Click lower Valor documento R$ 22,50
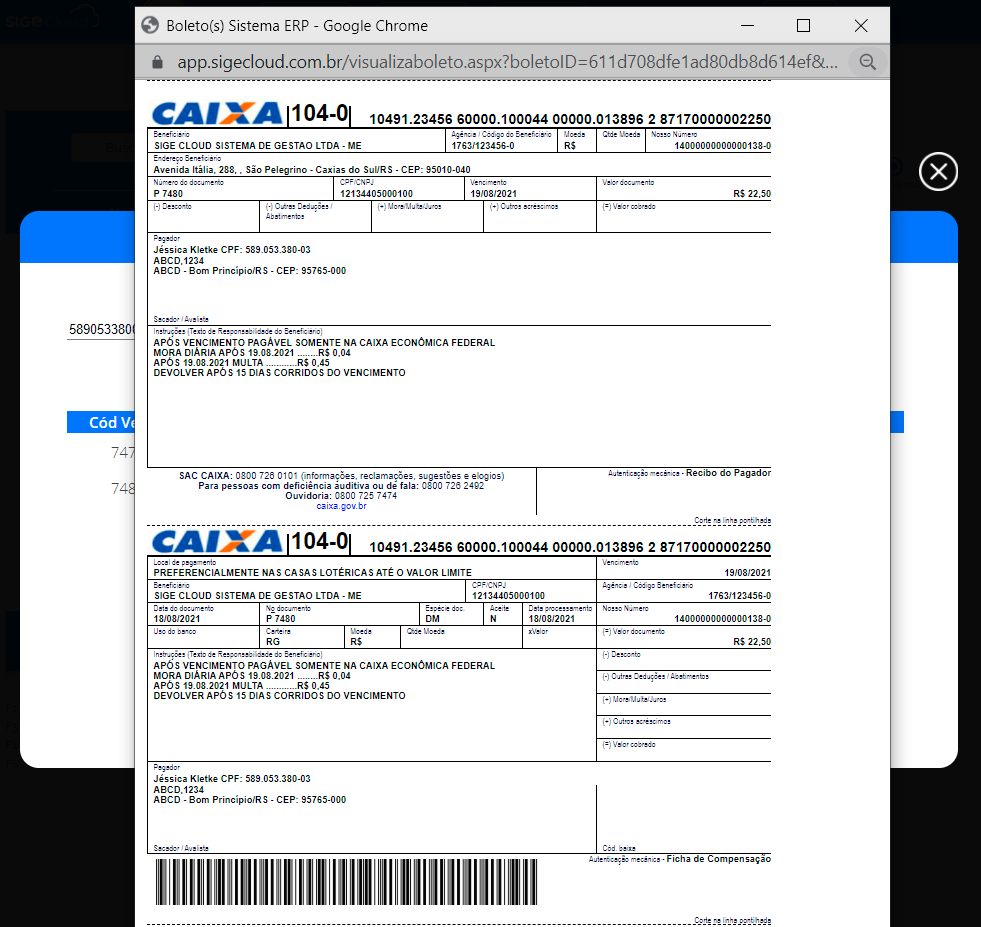Screen dimensions: 981x927 (x=752, y=642)
